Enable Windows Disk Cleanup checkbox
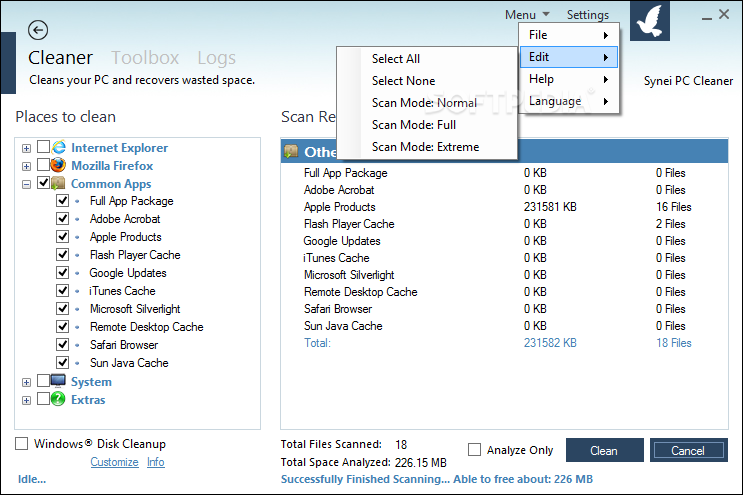This screenshot has width=743, height=495. coord(21,444)
